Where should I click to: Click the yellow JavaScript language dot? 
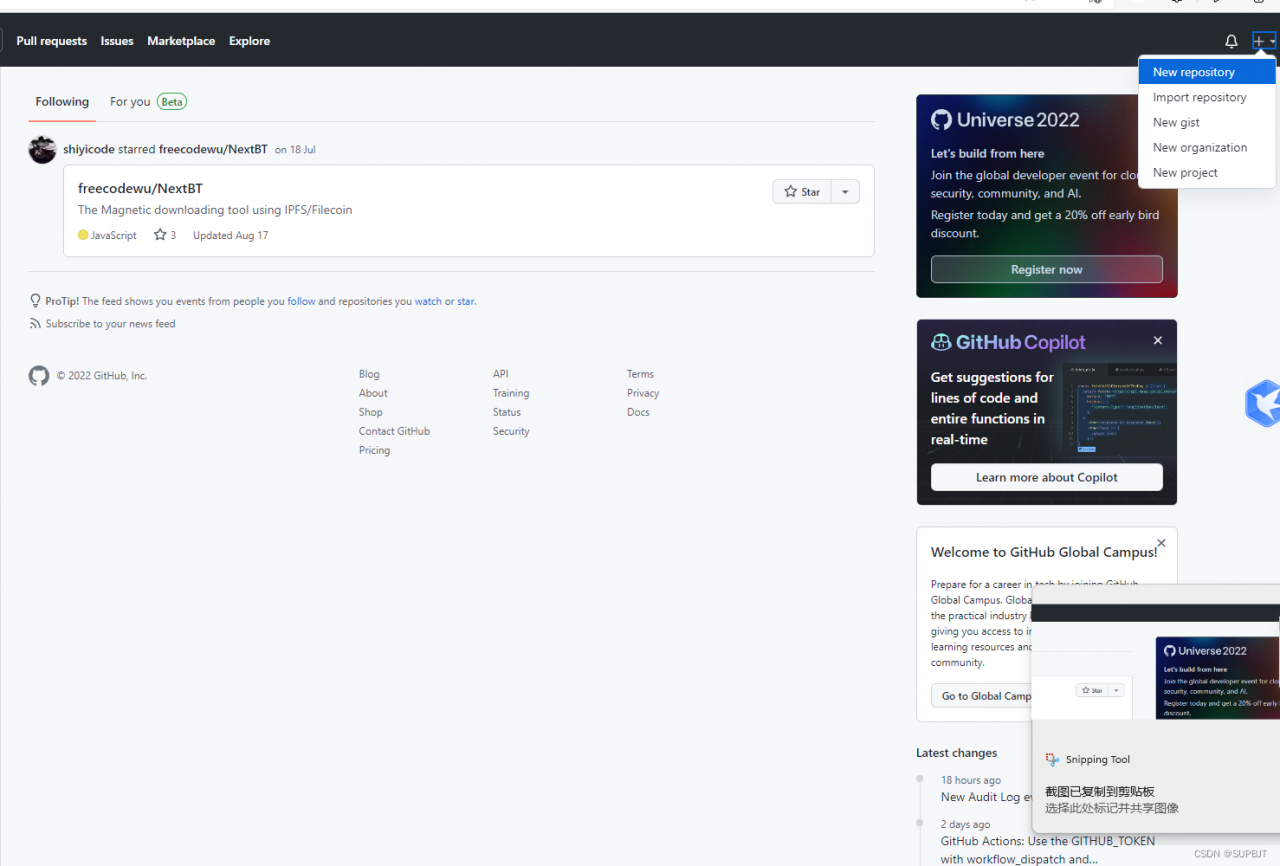coord(83,235)
